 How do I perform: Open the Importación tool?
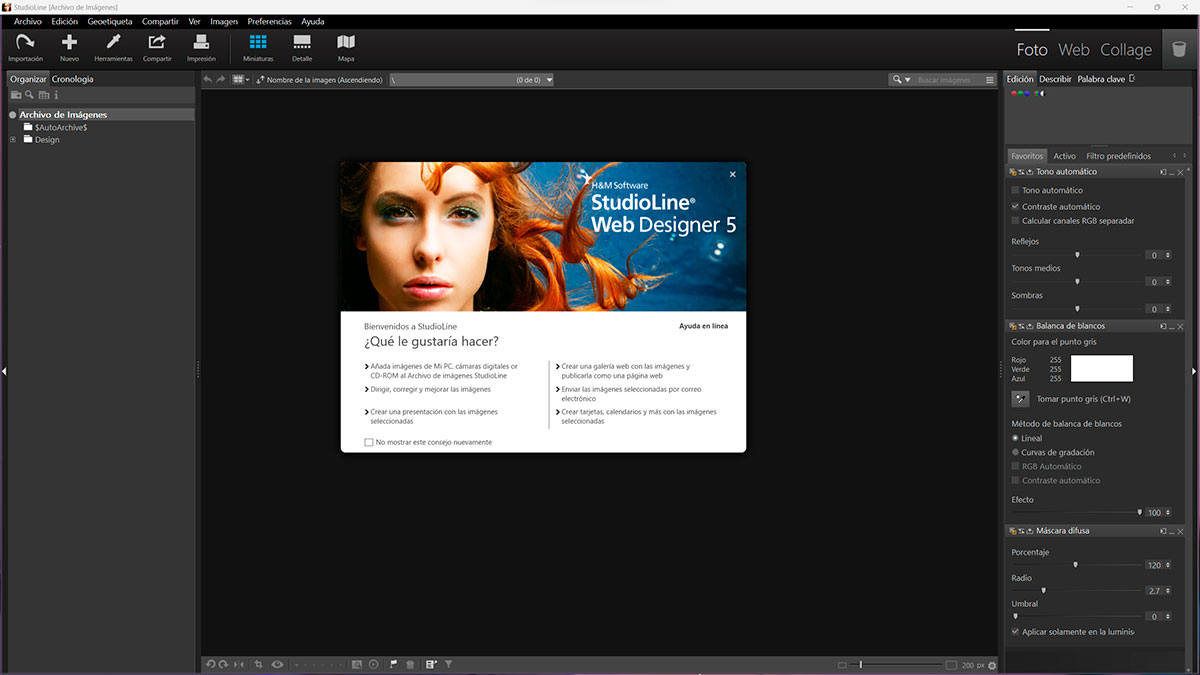[x=25, y=47]
